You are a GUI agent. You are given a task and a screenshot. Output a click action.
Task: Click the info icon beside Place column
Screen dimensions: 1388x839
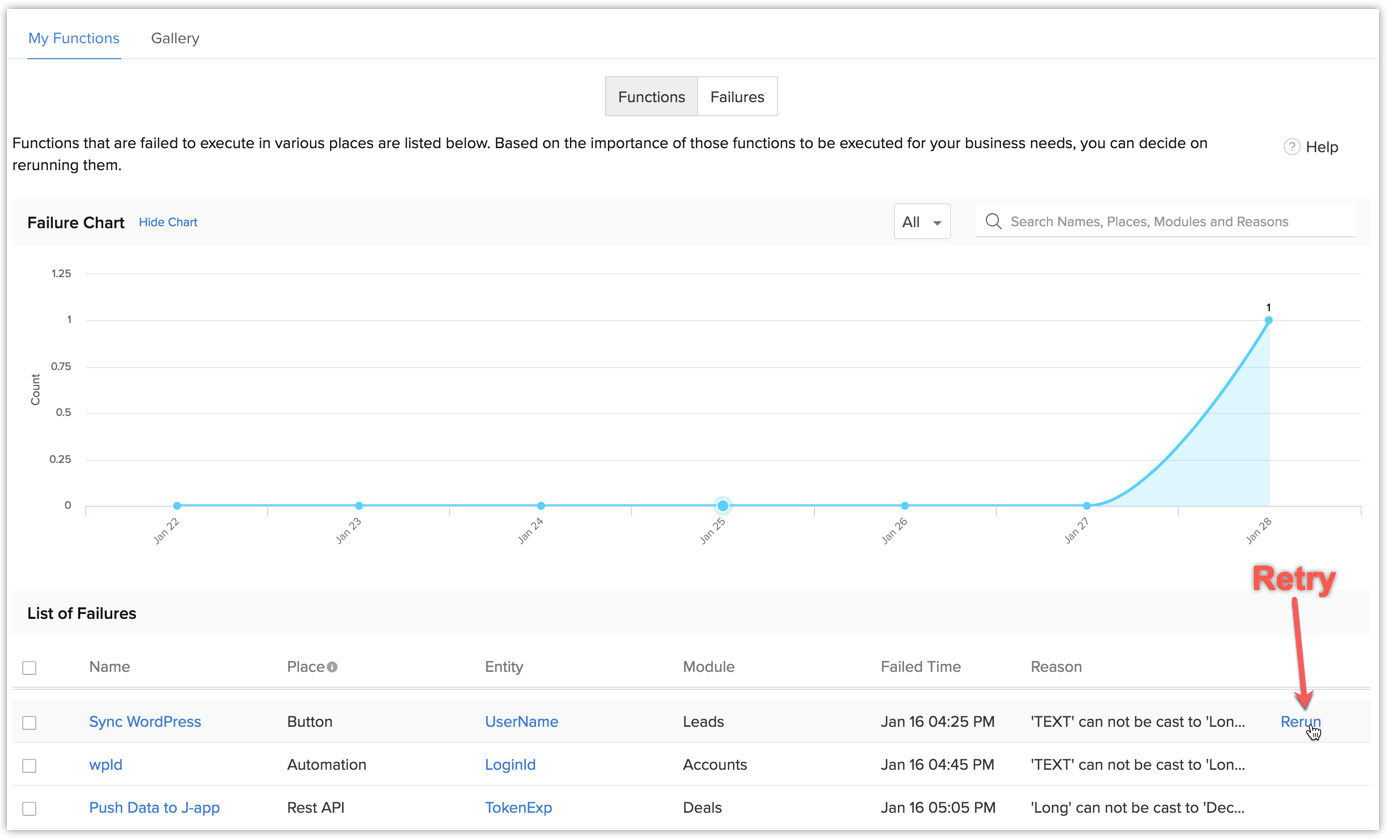click(x=332, y=667)
